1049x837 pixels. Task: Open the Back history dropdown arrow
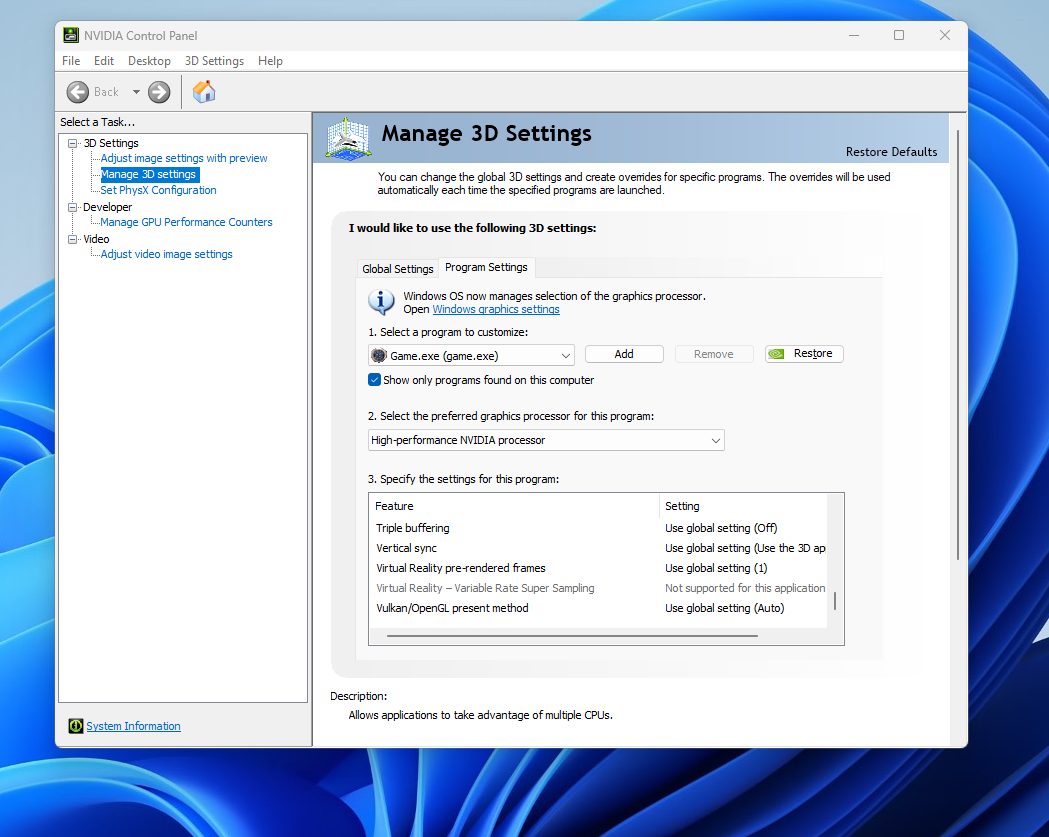(136, 92)
